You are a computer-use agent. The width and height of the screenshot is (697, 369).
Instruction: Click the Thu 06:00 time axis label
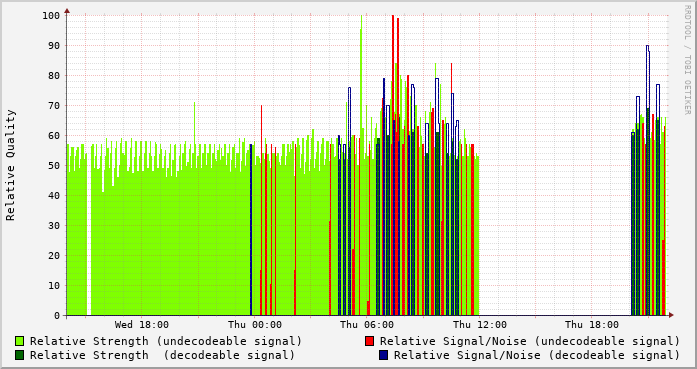click(x=367, y=325)
